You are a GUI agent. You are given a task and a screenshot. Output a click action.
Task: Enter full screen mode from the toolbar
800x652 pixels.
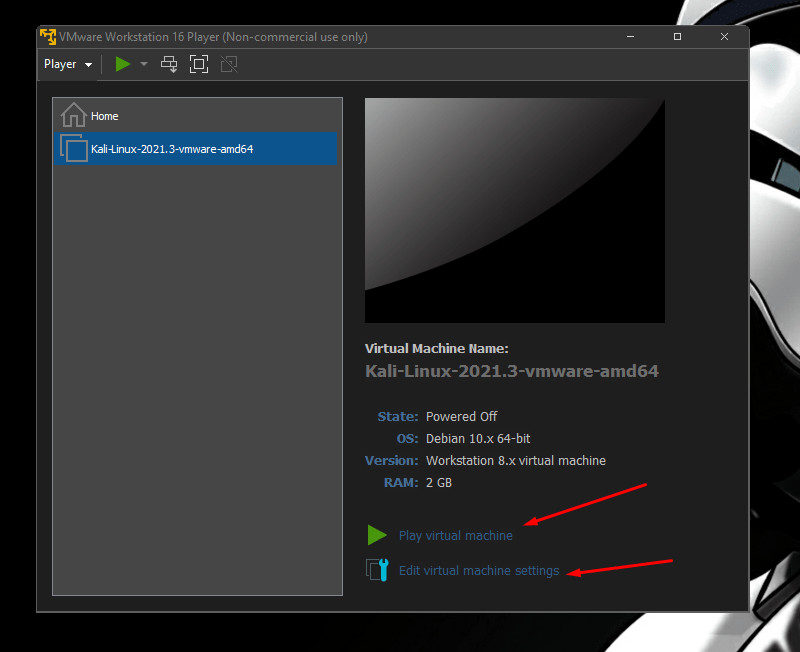click(199, 64)
